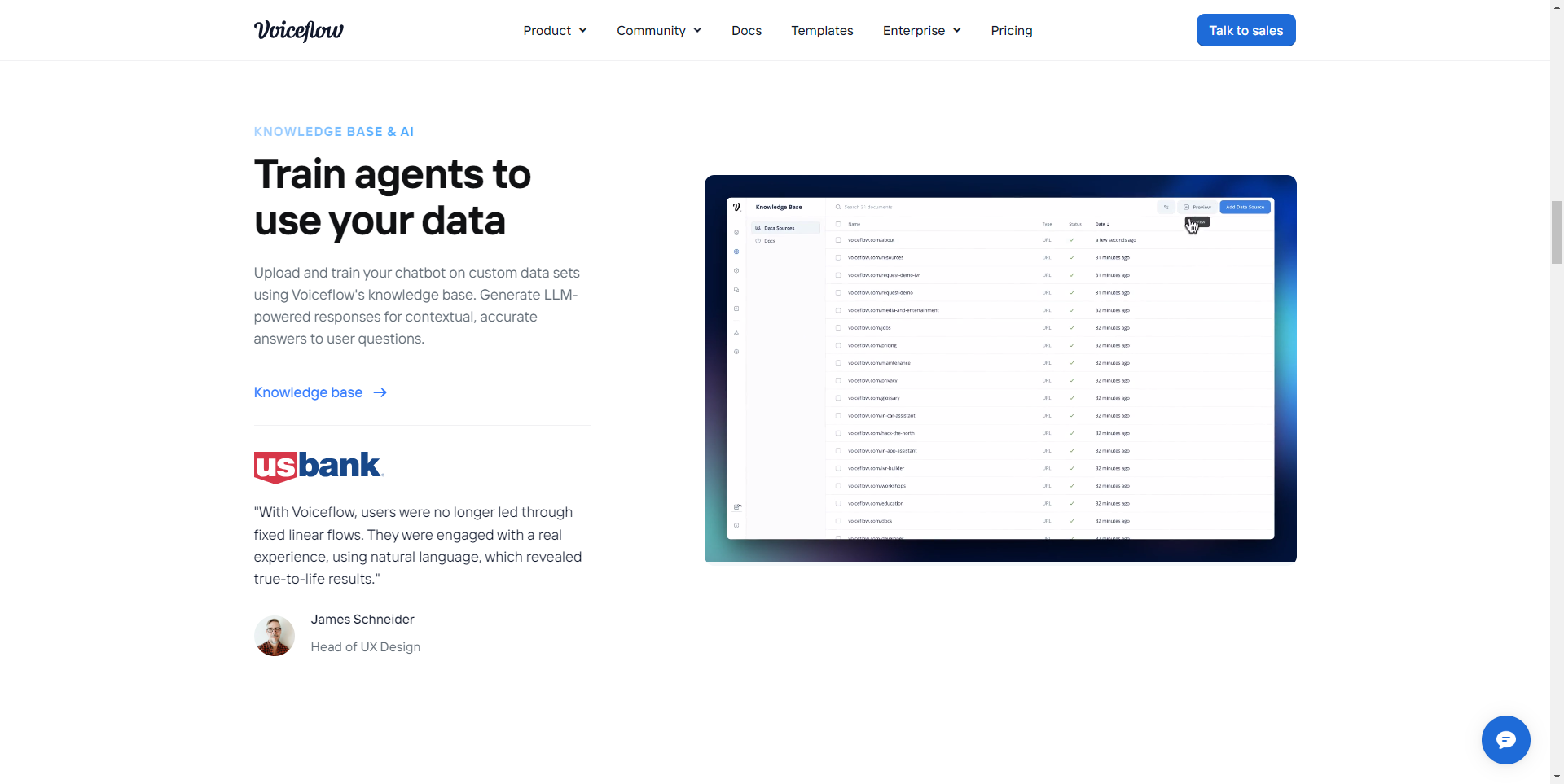This screenshot has width=1564, height=784.
Task: Check the voiceflow.com/request-demo-ivr row checkbox
Action: point(838,275)
